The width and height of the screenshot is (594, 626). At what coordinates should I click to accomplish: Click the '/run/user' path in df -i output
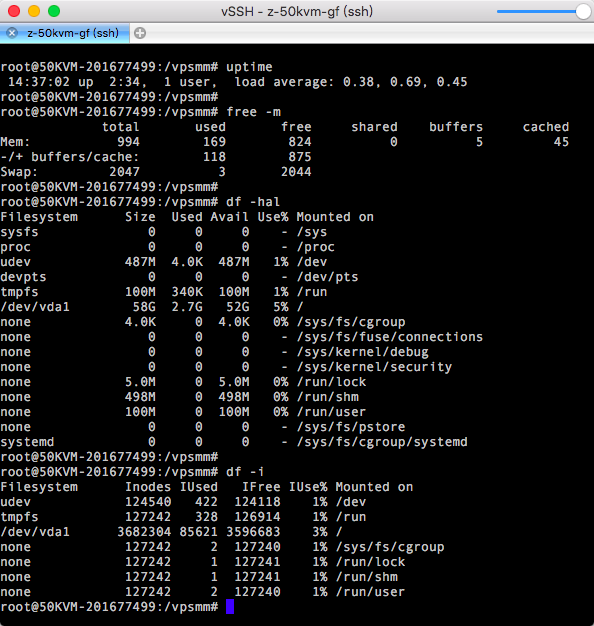coord(370,592)
